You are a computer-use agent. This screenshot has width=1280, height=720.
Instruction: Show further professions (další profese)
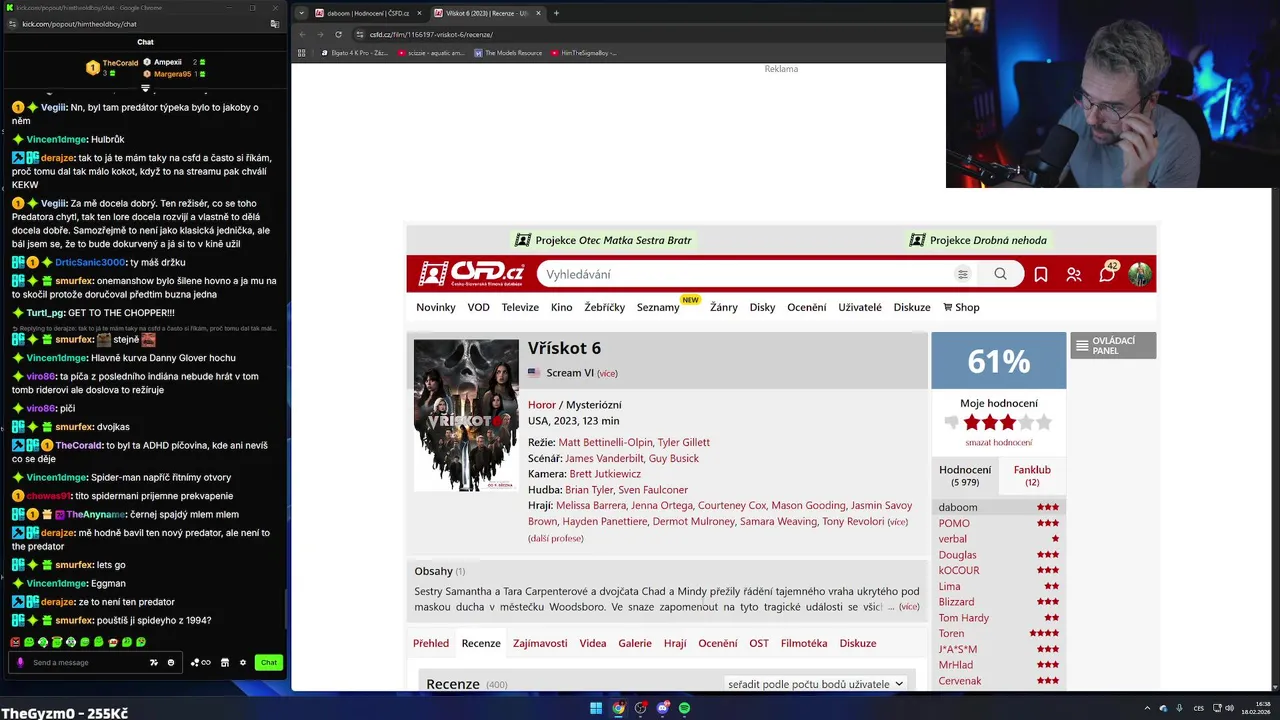click(x=555, y=538)
